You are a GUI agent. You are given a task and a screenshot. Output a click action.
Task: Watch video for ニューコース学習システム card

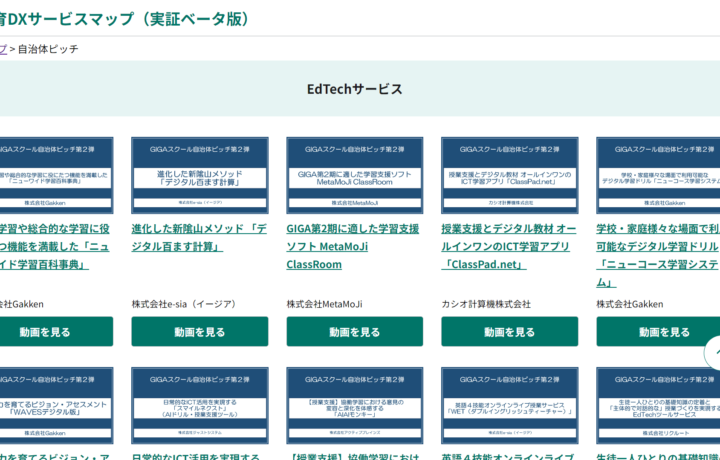[x=658, y=331]
